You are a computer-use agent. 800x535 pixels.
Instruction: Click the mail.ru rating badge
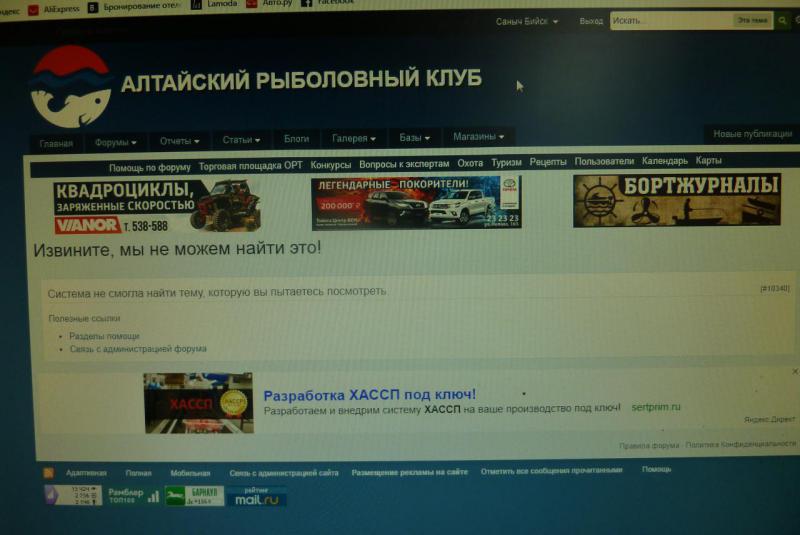[257, 496]
